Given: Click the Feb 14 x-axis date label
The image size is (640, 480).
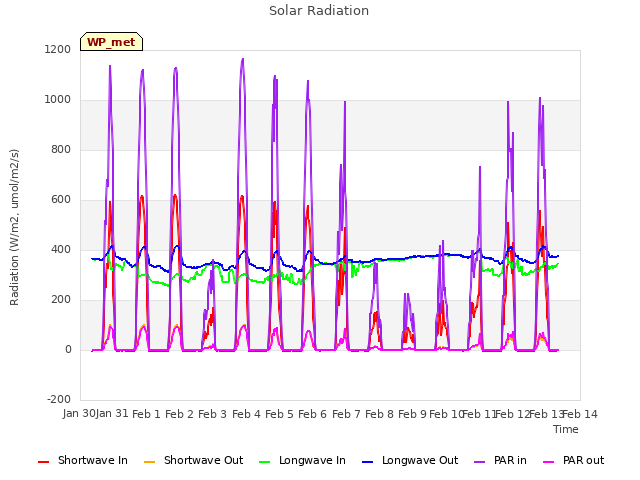Looking at the screenshot, I should click(x=580, y=414).
